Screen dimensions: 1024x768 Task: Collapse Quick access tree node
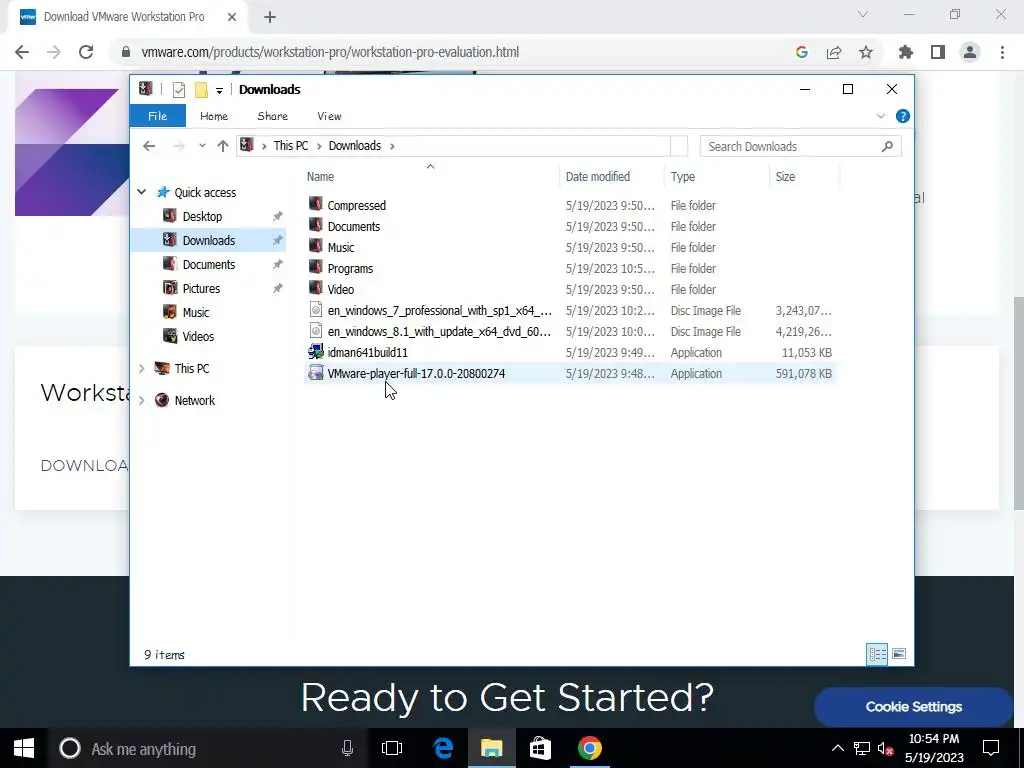tap(141, 192)
